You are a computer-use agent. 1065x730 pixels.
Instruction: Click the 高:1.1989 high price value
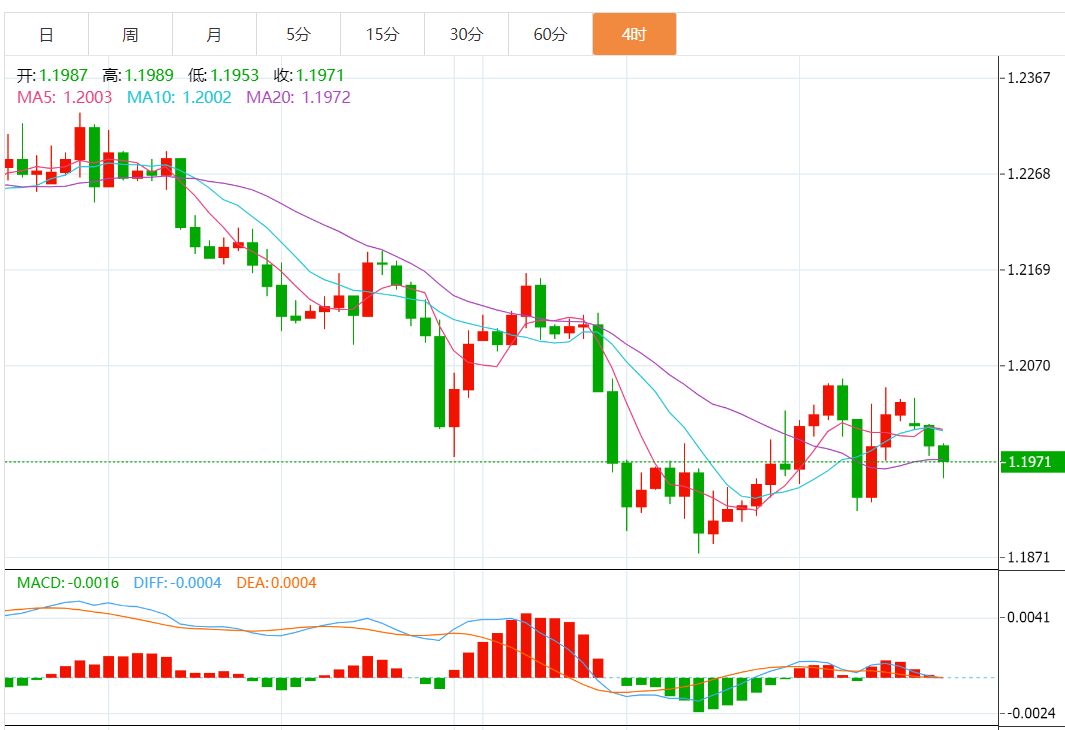(138, 75)
